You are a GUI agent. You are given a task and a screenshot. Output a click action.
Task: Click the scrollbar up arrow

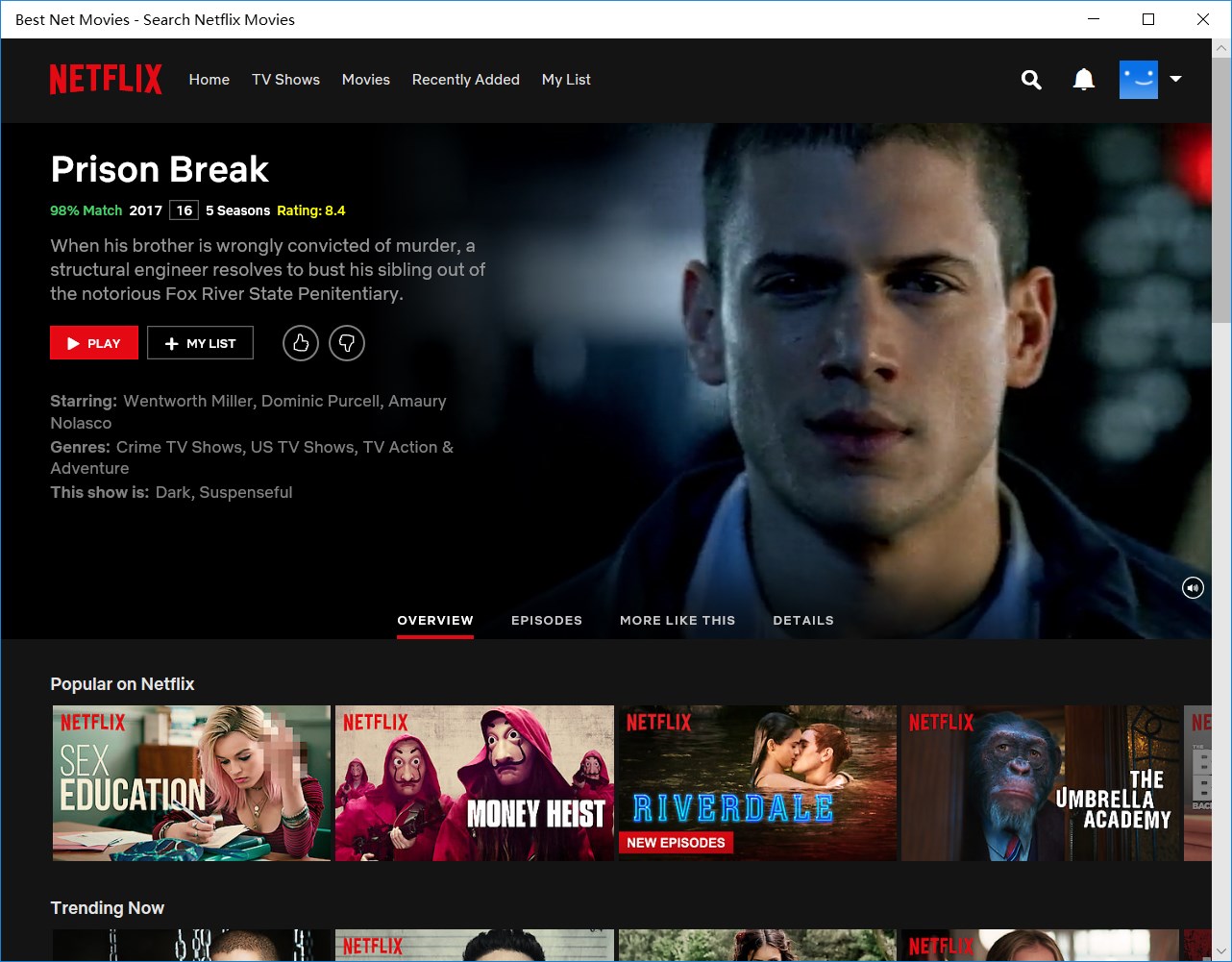[x=1221, y=47]
